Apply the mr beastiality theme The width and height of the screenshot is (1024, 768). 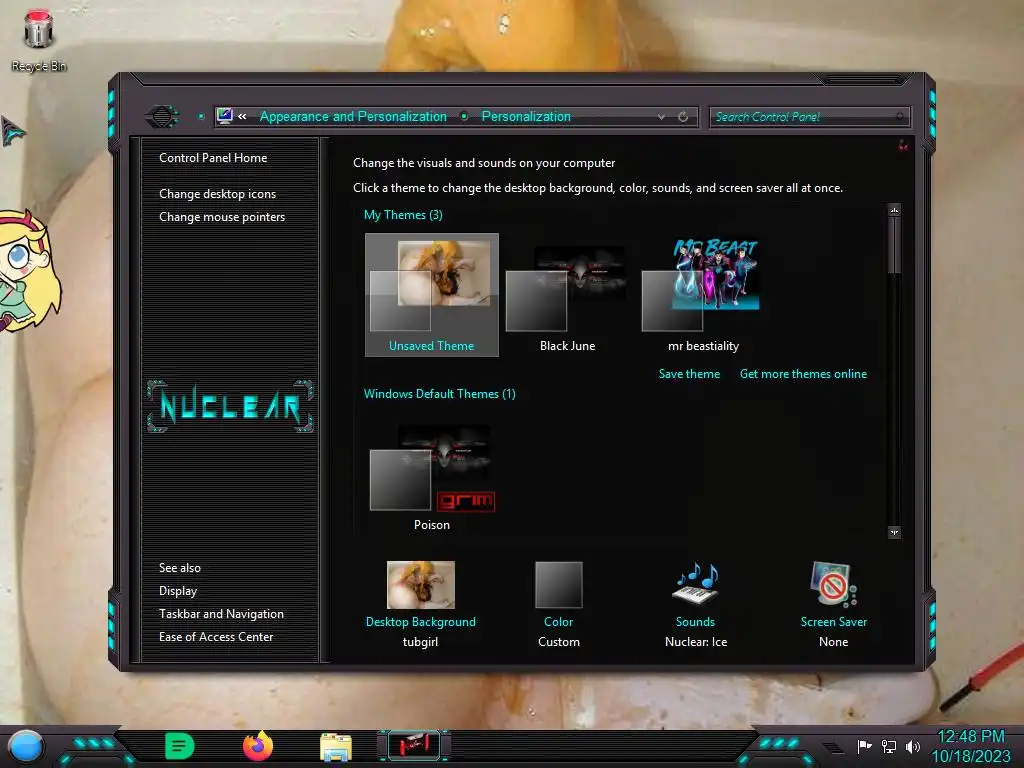[x=703, y=295]
